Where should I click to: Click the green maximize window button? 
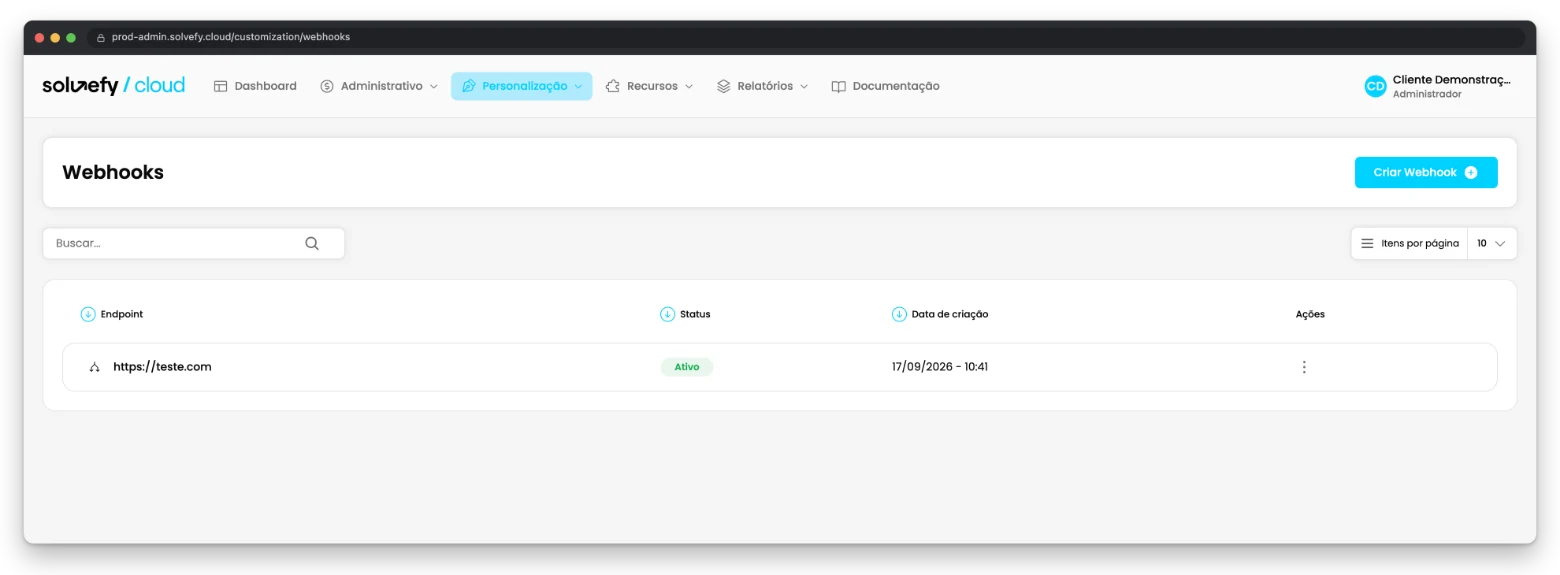tap(71, 37)
